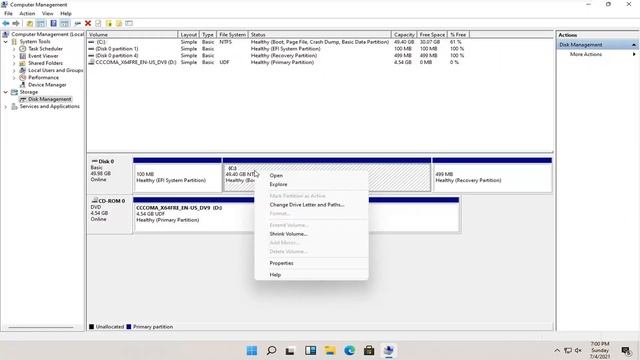Open Device Manager from the tree
Image resolution: width=640 pixels, height=360 pixels.
pyautogui.click(x=47, y=85)
